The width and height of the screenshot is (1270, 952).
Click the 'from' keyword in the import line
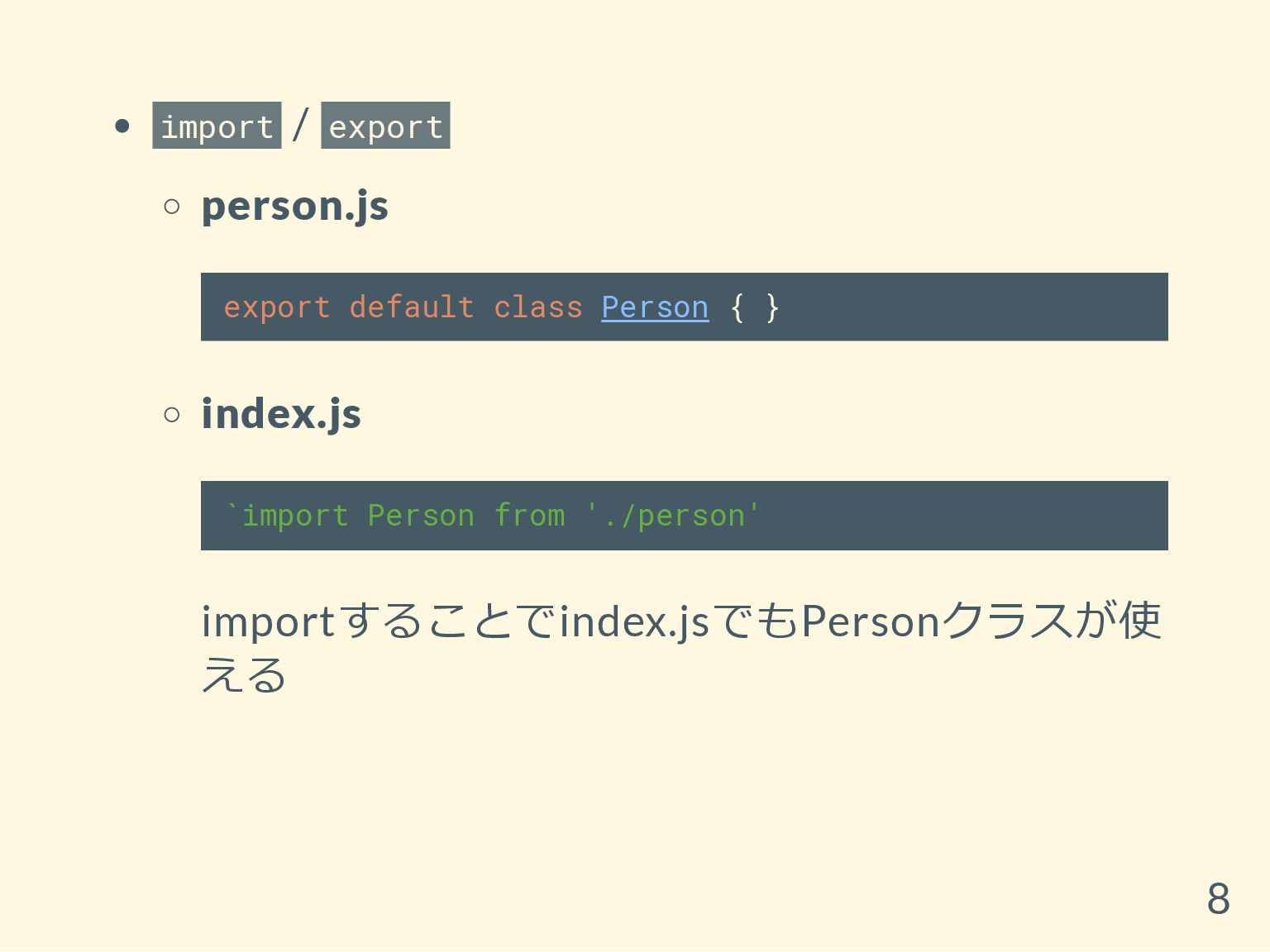[x=529, y=516]
